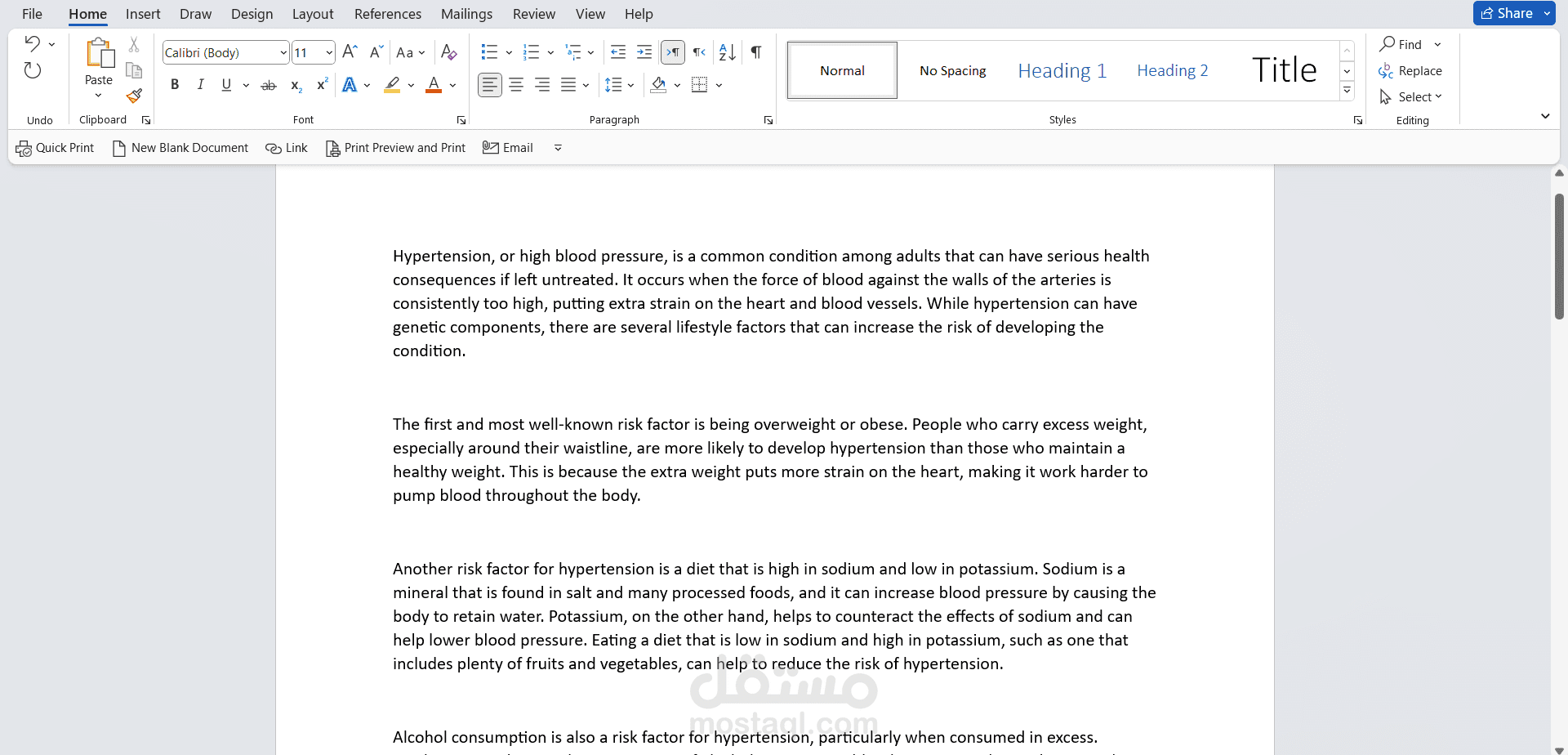Switch to the References tab

pos(388,14)
